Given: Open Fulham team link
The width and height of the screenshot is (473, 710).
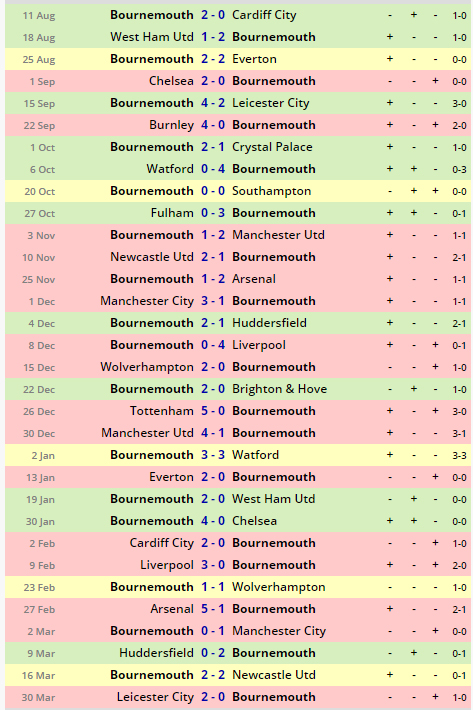Looking at the screenshot, I should tap(172, 213).
